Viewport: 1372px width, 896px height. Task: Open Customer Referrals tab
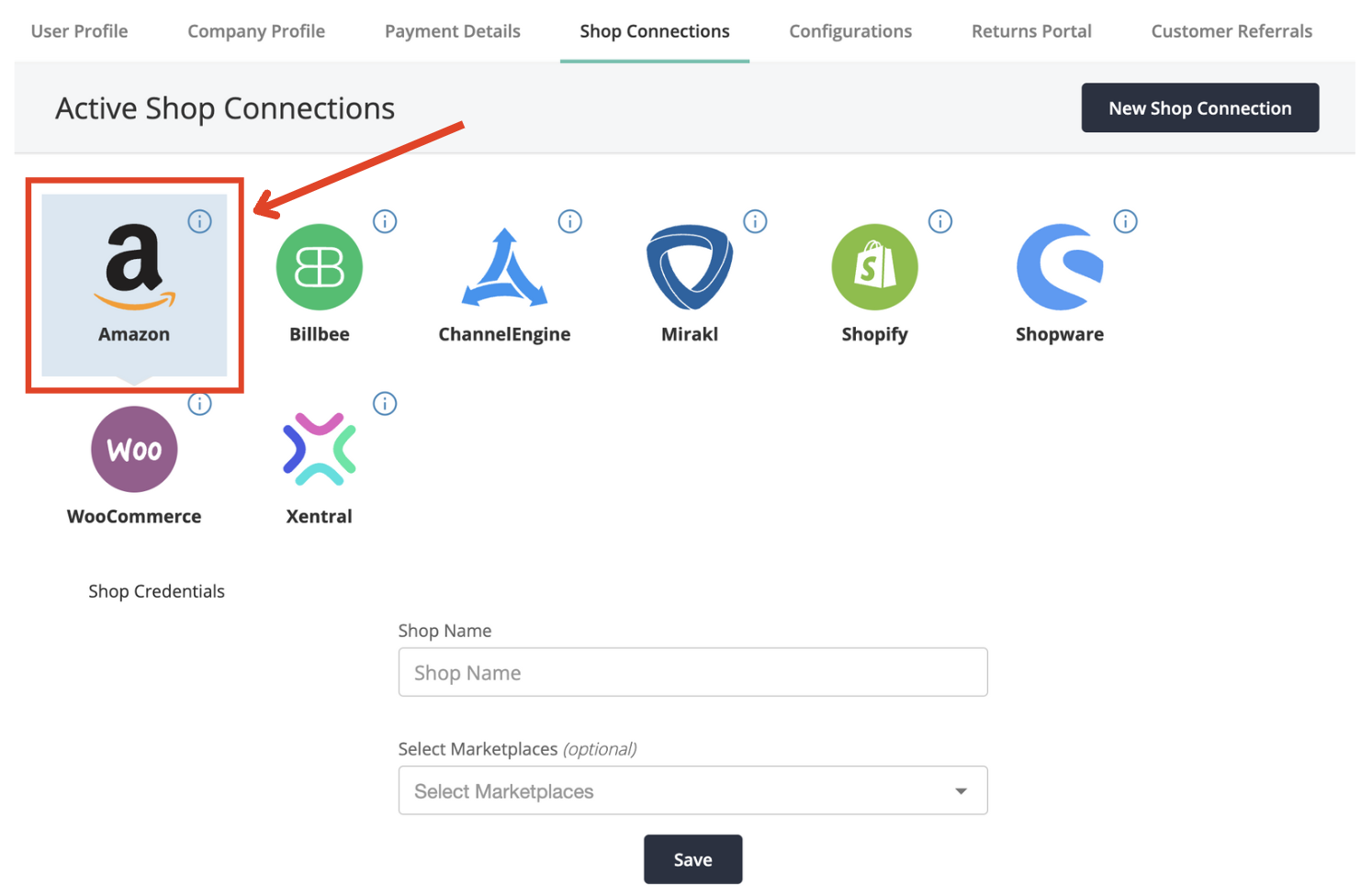pyautogui.click(x=1231, y=31)
